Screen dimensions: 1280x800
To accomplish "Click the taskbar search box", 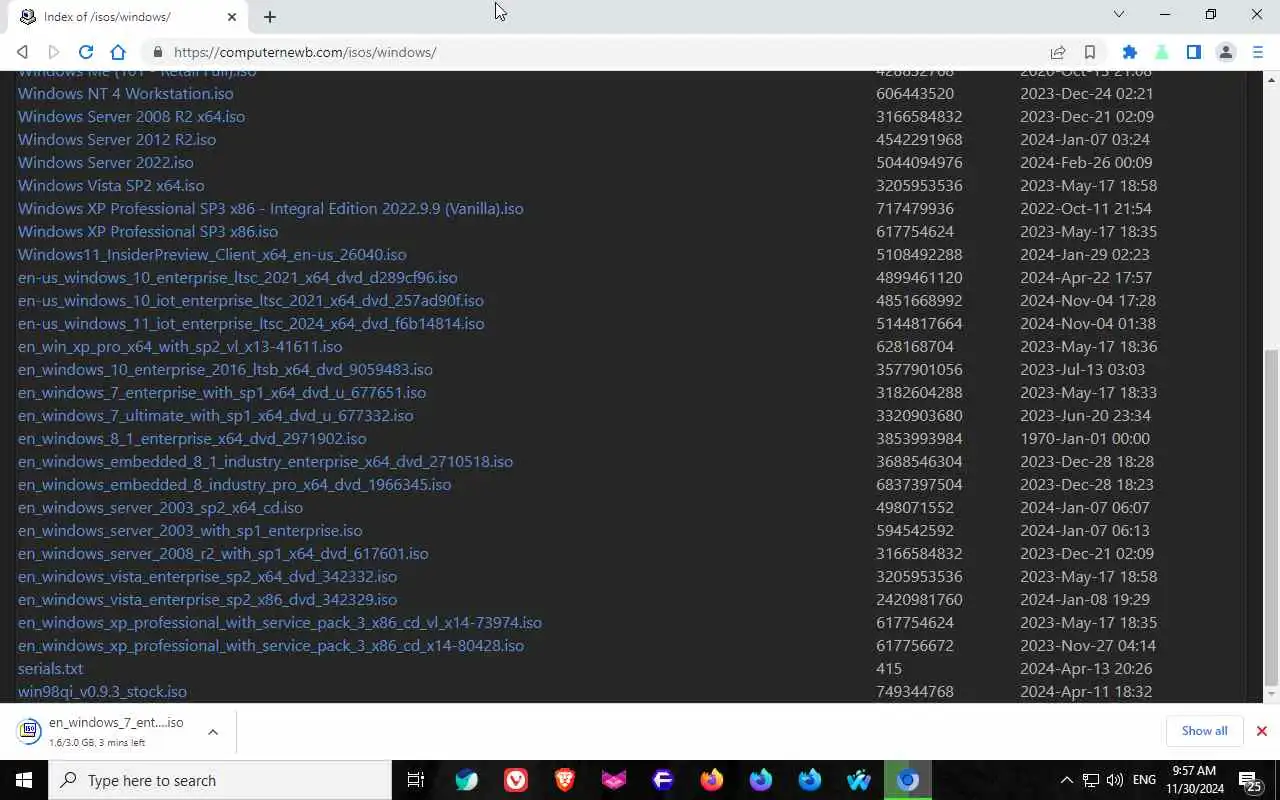I will pyautogui.click(x=220, y=780).
